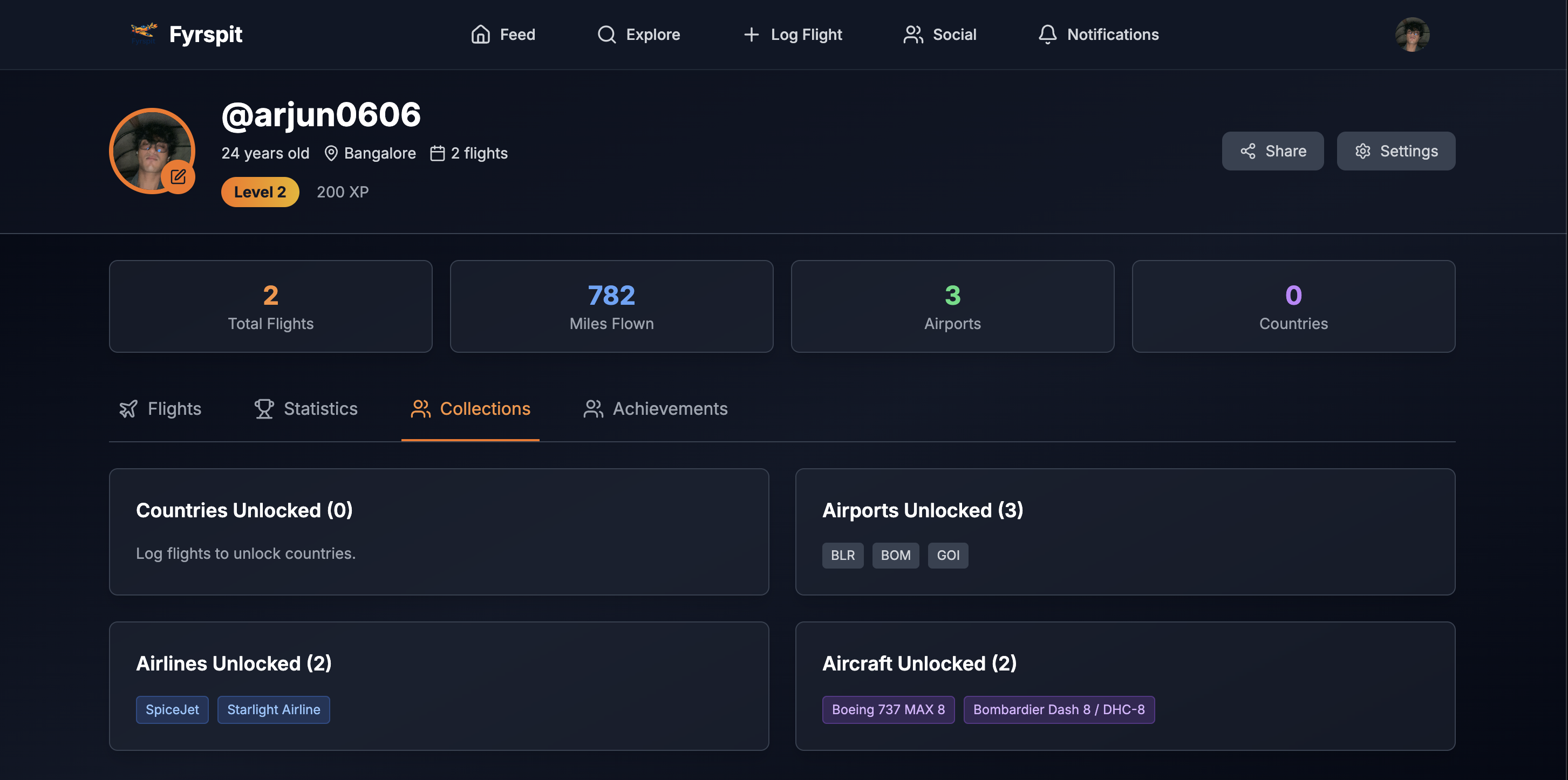Click the Log Flight plus icon

pos(751,34)
